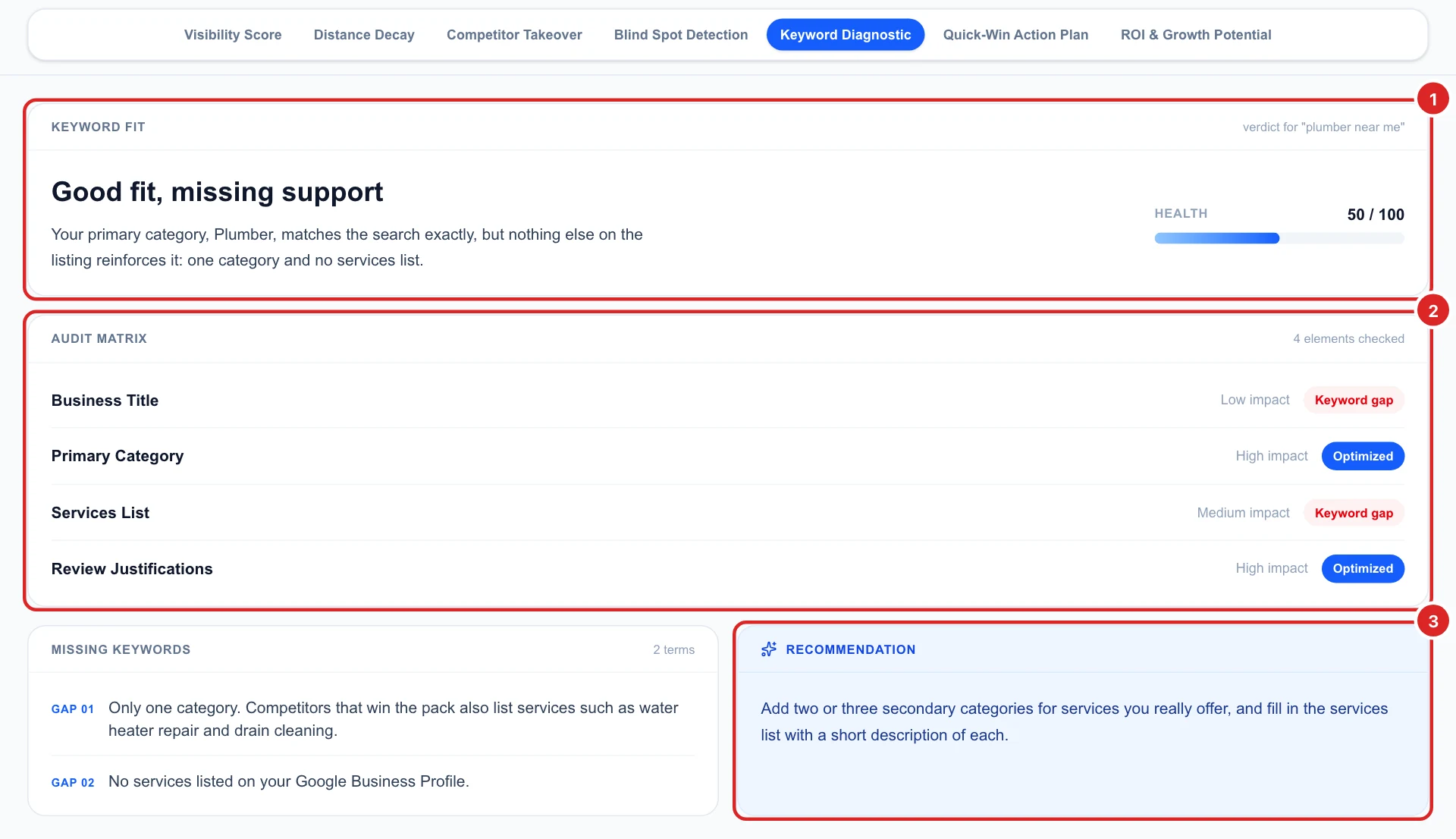Click the Recommendation heading text
Viewport: 1456px width, 839px height.
851,650
